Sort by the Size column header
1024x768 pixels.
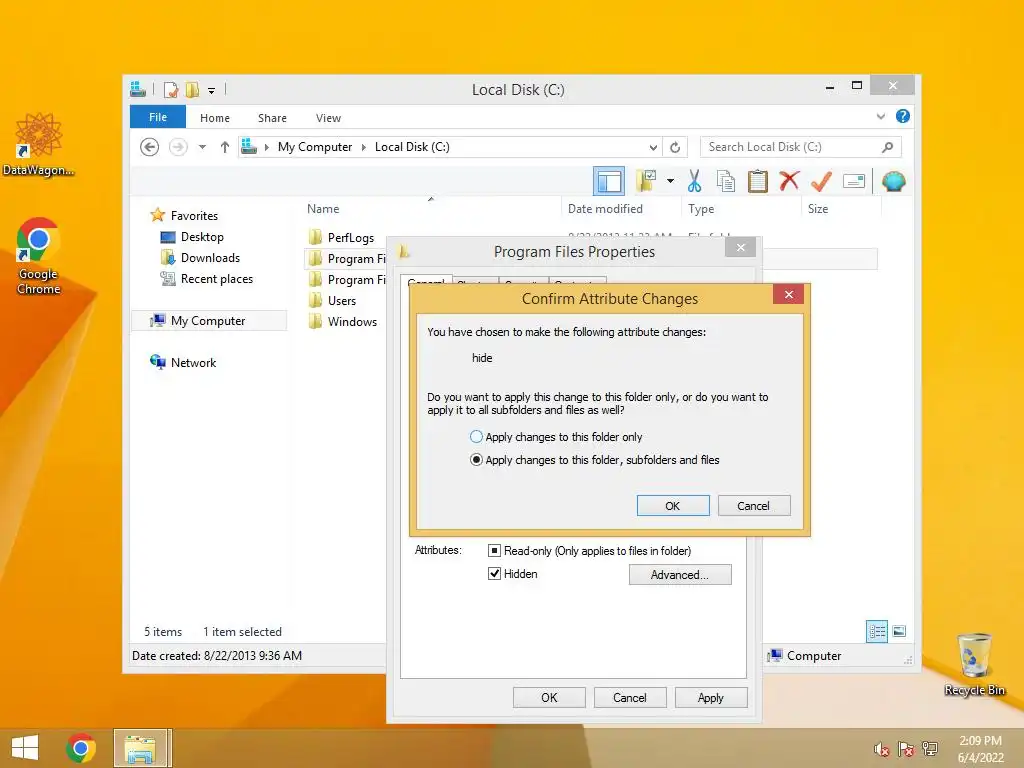pyautogui.click(x=818, y=209)
